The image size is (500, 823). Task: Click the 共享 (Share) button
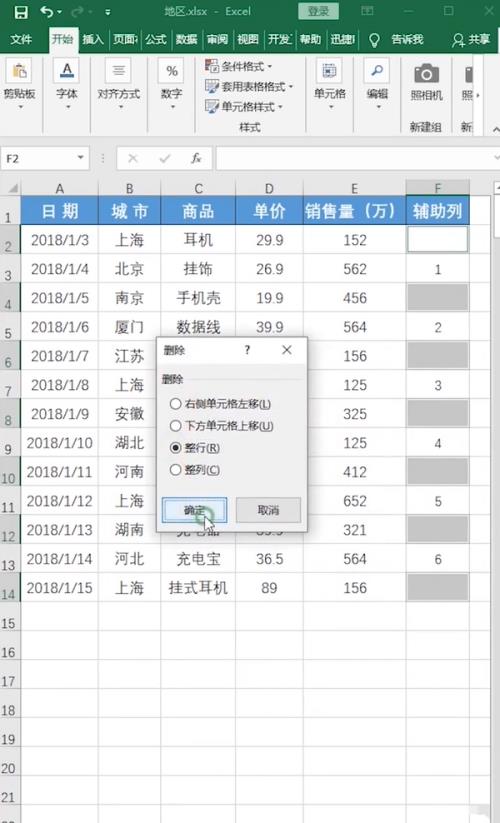[472, 40]
